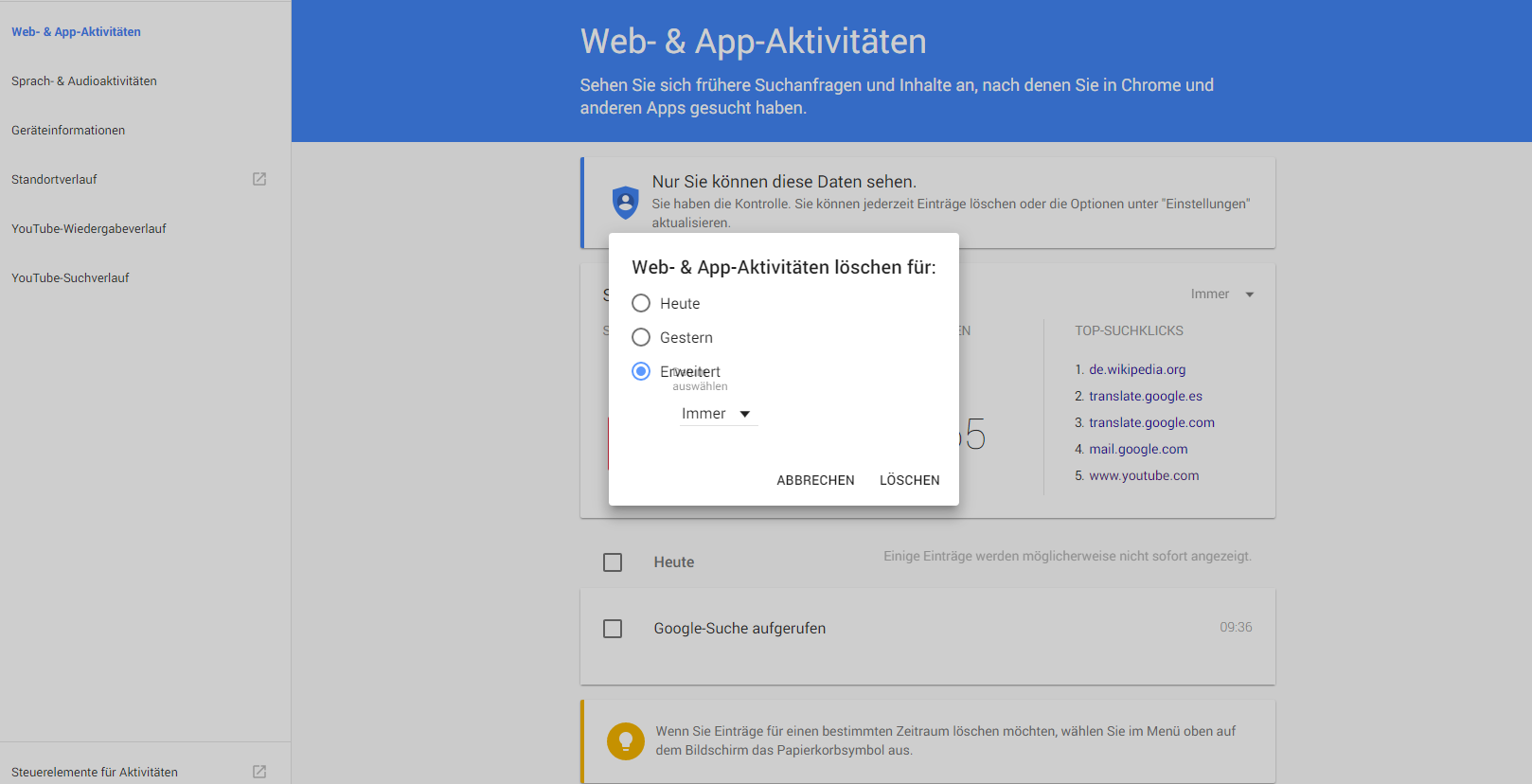Open Sprach- & Audioaktivitäten in the sidebar
The height and width of the screenshot is (784, 1532).
pyautogui.click(x=84, y=81)
